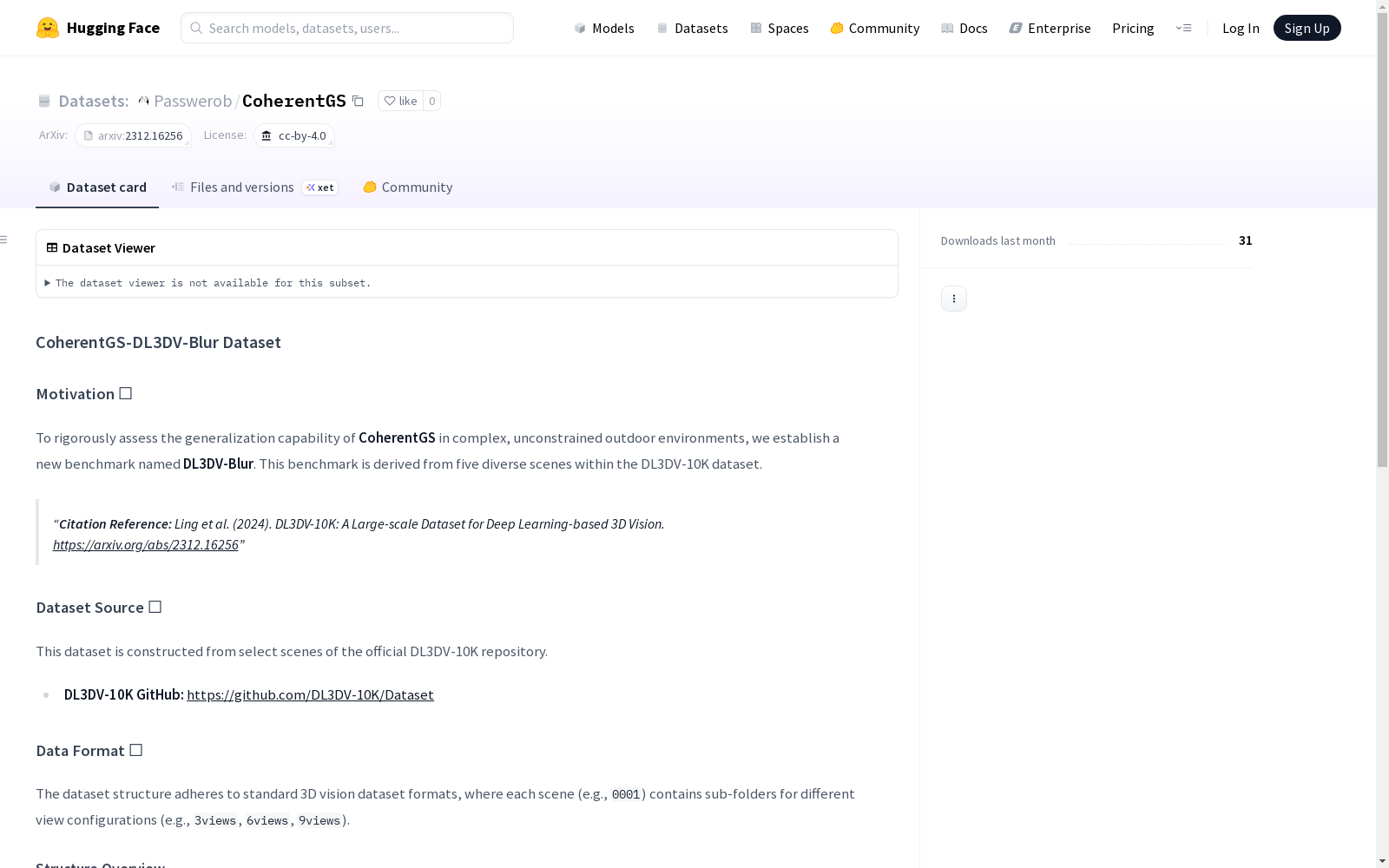Image resolution: width=1389 pixels, height=868 pixels.
Task: Click the 6views inline code text
Action: pyautogui.click(x=267, y=820)
